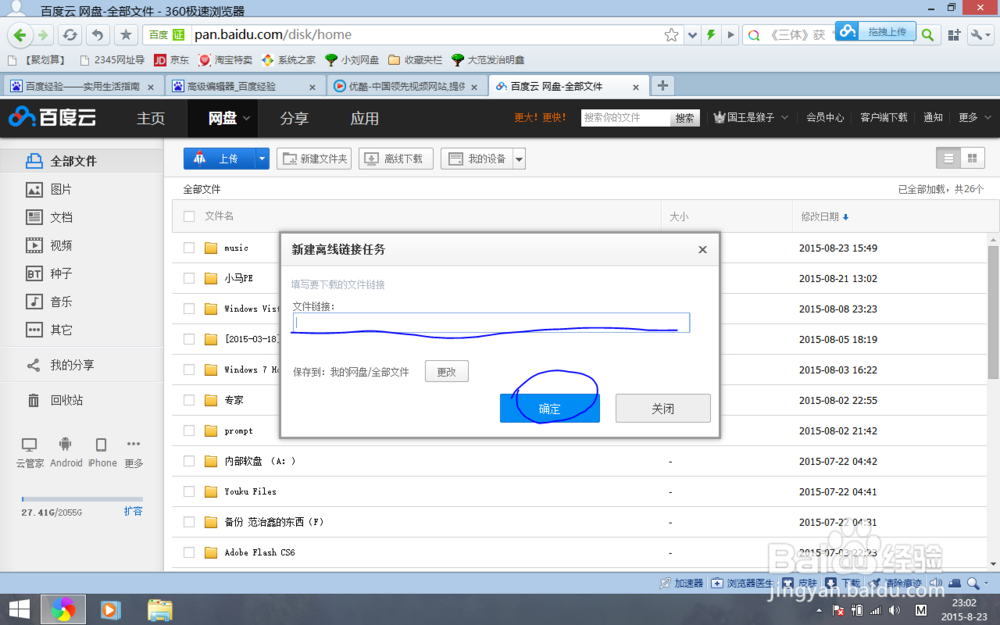Switch to 百度经验 实用生活指南 tab
Screen dimensions: 1000x625
[83, 86]
